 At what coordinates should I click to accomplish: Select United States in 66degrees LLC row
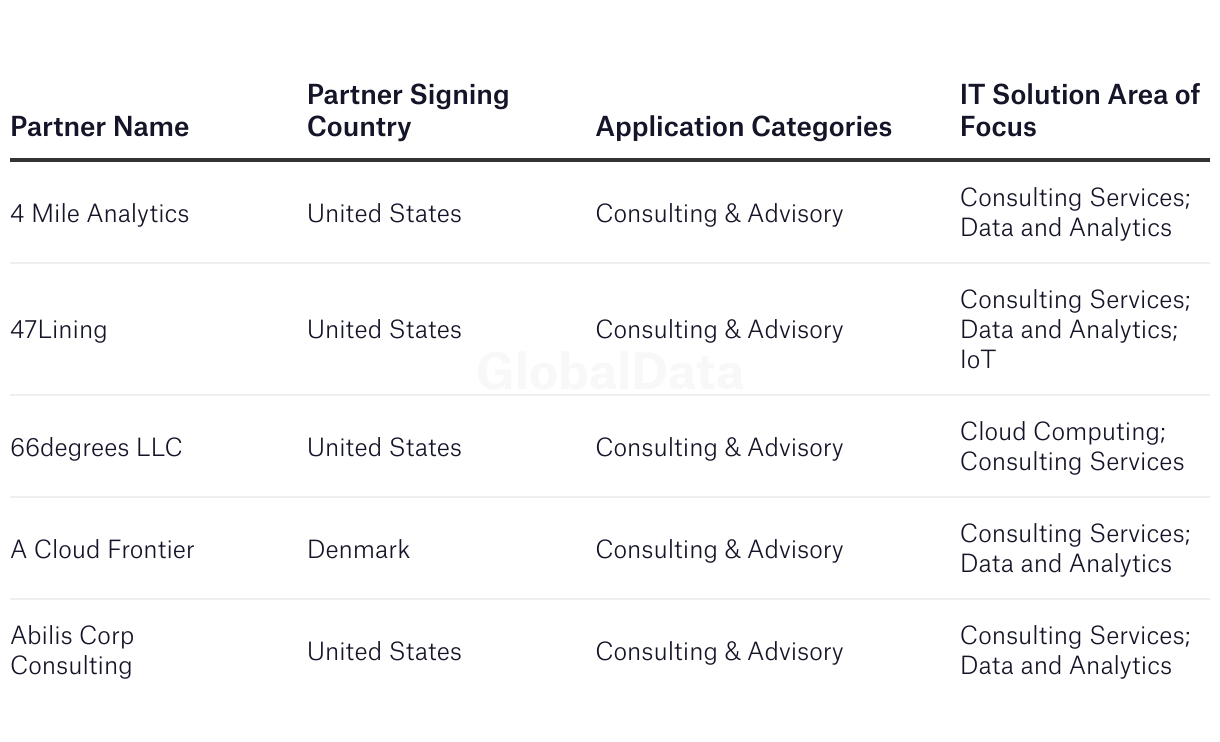[384, 448]
